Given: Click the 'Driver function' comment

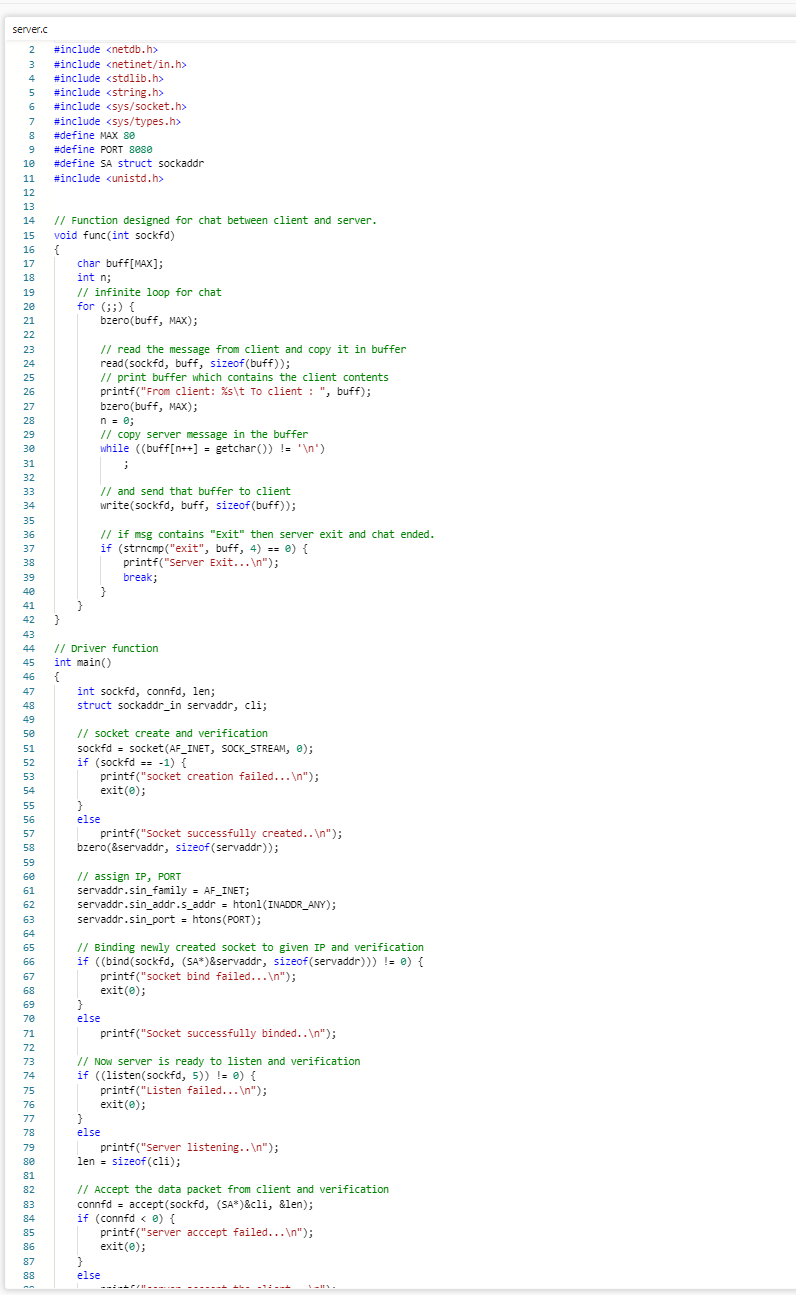Looking at the screenshot, I should [x=106, y=648].
